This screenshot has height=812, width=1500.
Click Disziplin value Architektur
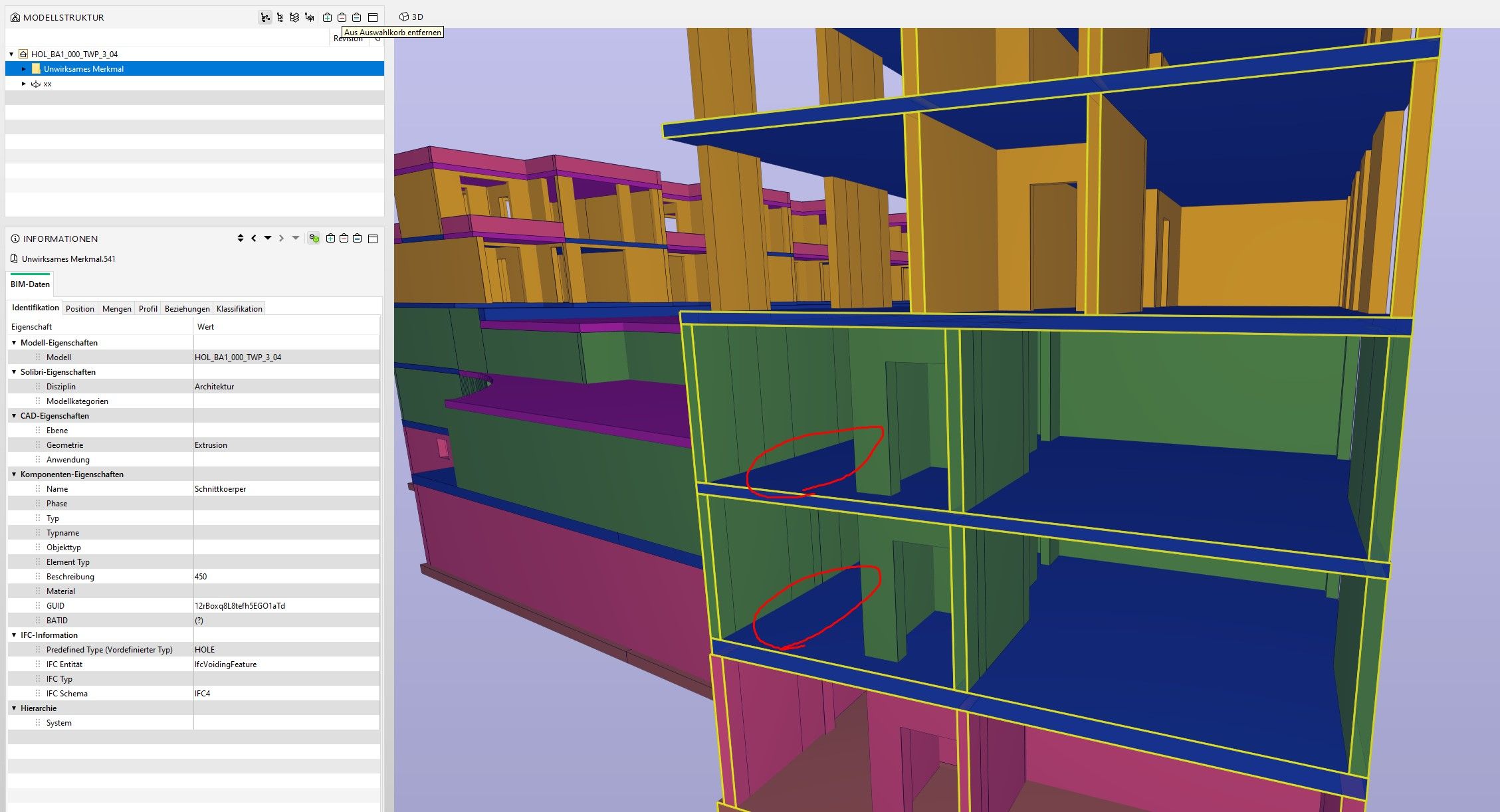(214, 386)
